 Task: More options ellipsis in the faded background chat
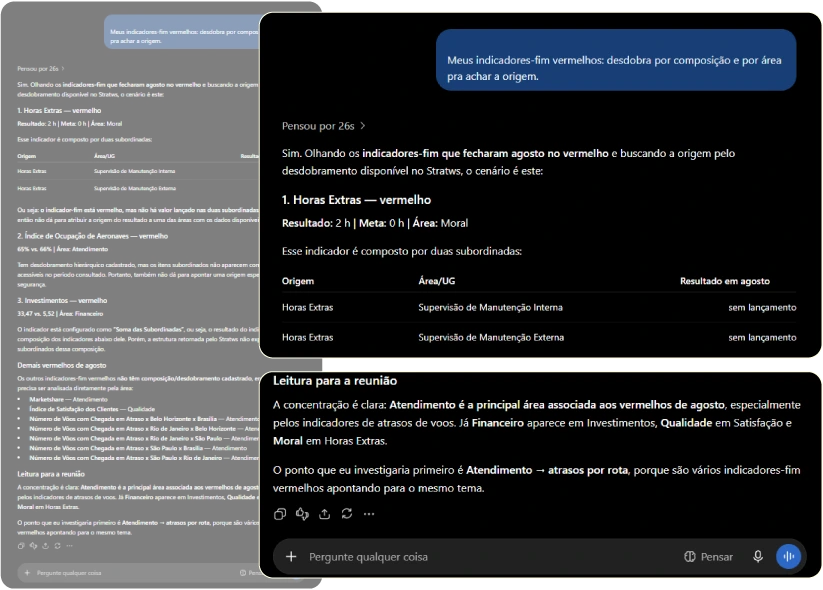coord(69,546)
